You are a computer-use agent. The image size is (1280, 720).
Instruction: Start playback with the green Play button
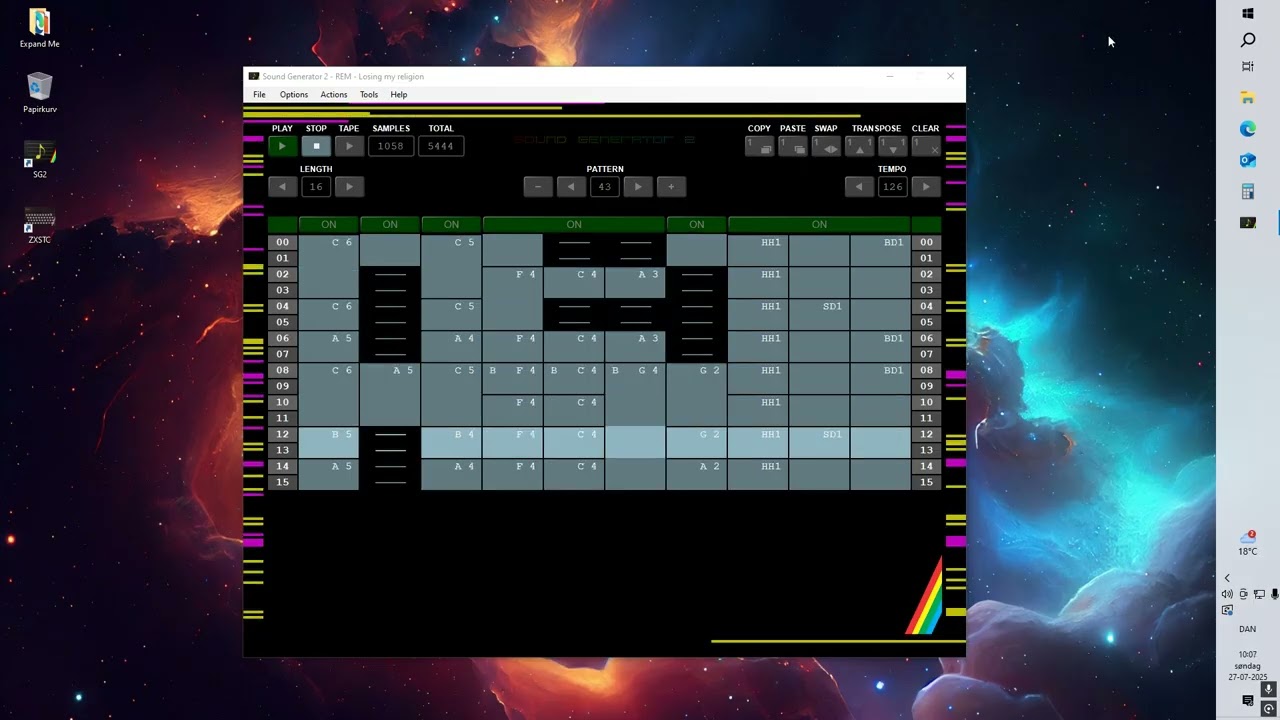pyautogui.click(x=282, y=146)
